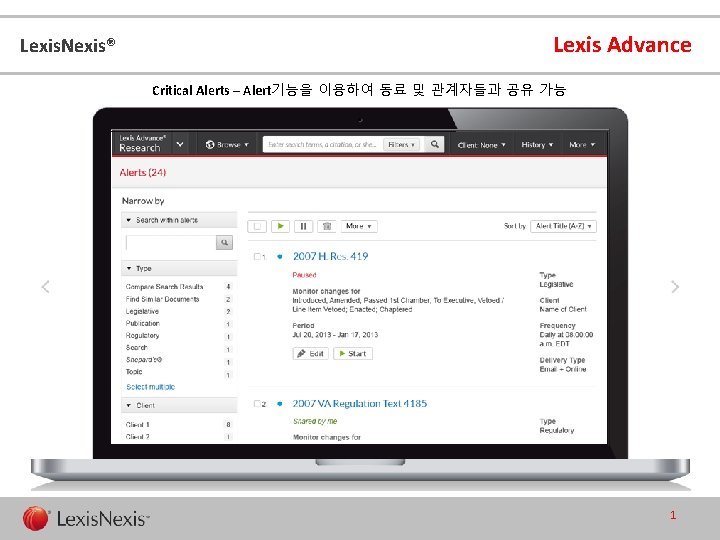The image size is (720, 540).
Task: Filter by Topic type
Action: 134,371
